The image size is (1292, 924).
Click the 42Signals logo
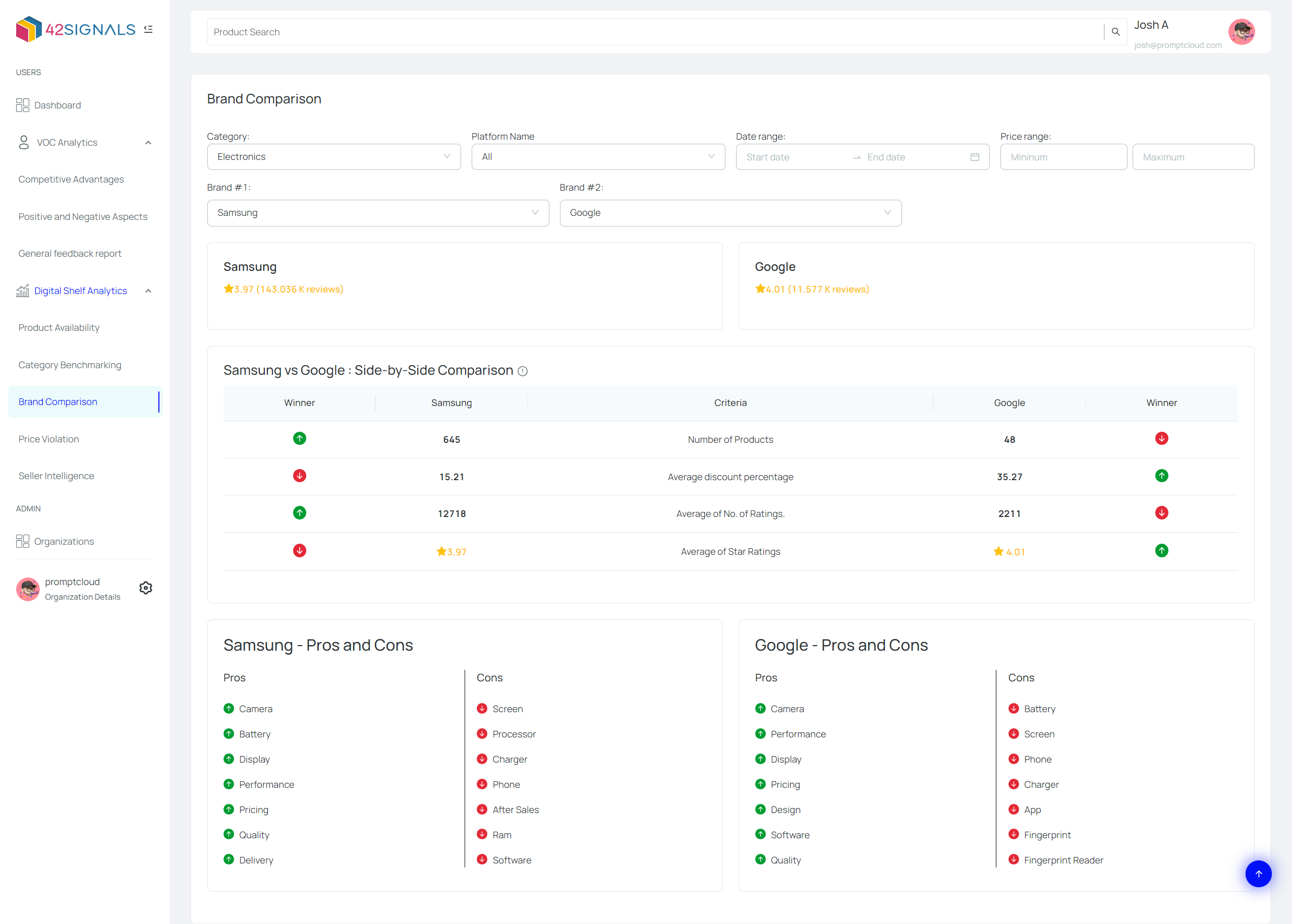(x=76, y=29)
